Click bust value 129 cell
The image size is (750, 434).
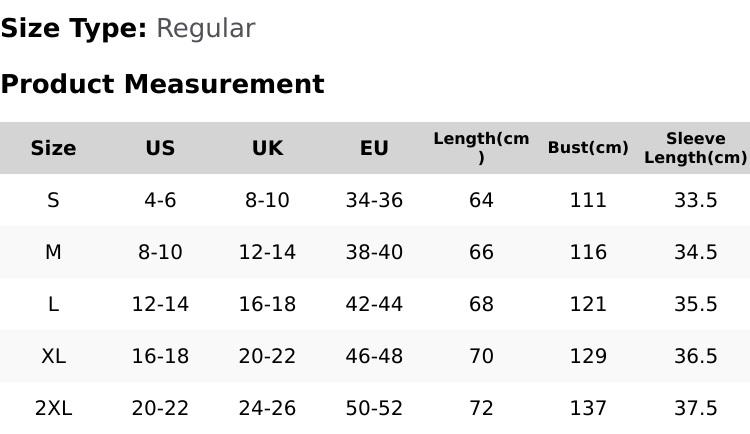(x=588, y=356)
